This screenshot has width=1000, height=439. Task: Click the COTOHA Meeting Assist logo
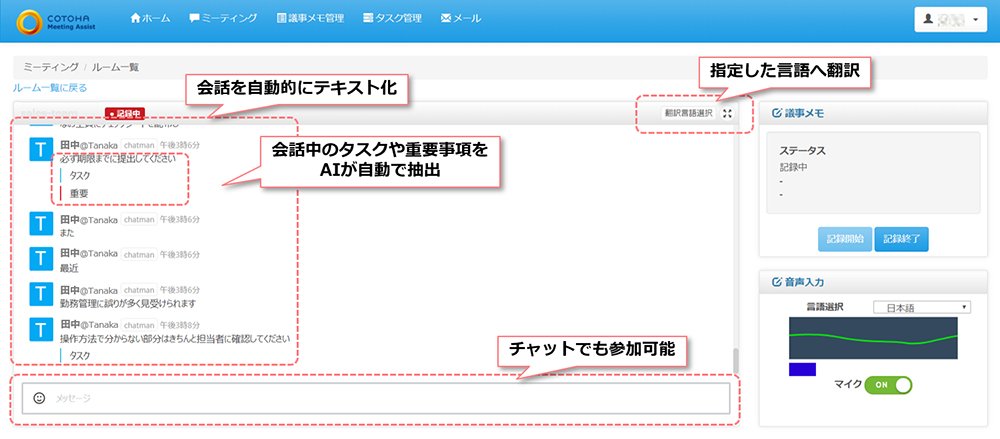click(54, 21)
